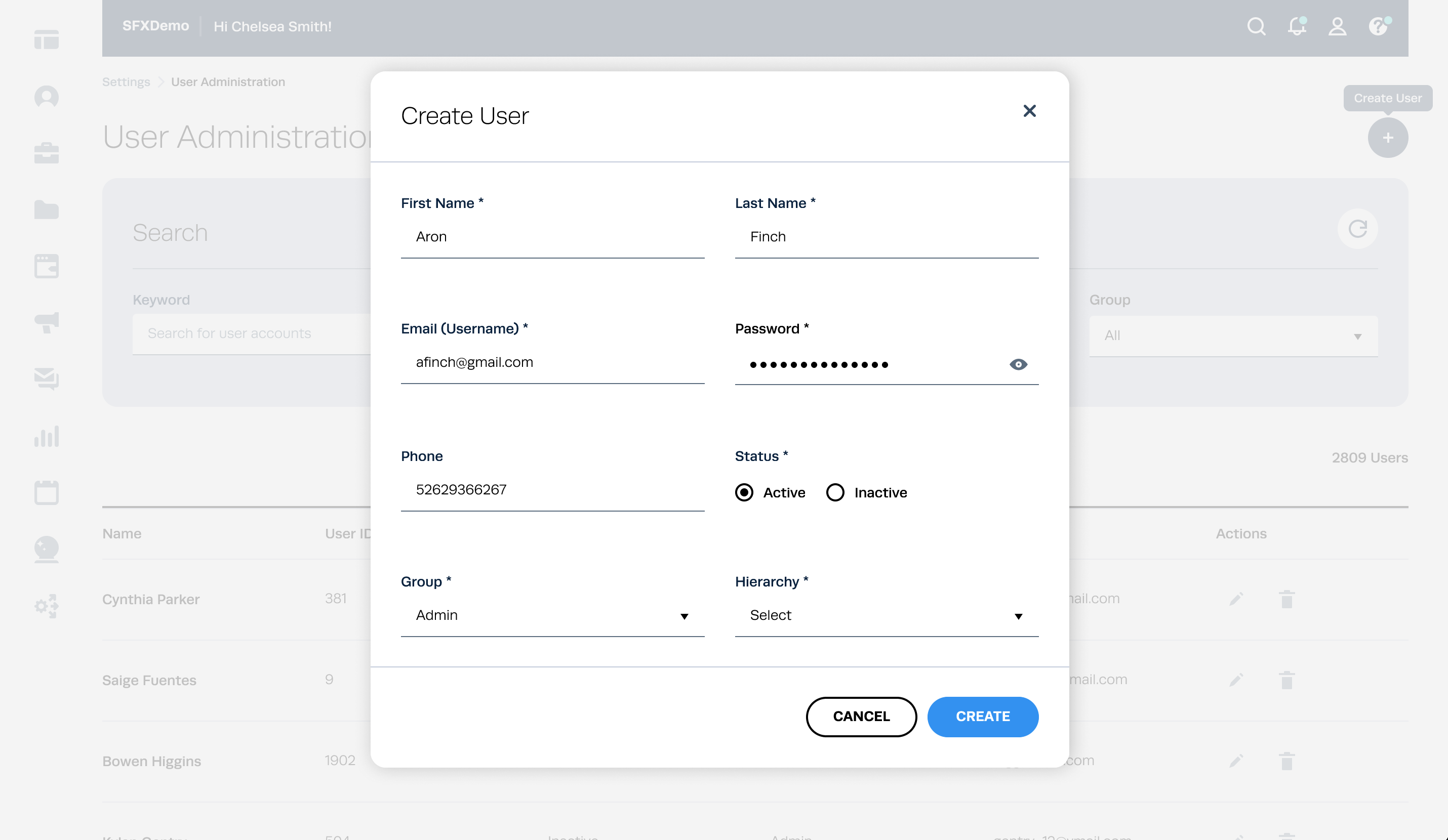Select the Inactive status radio button

835,493
